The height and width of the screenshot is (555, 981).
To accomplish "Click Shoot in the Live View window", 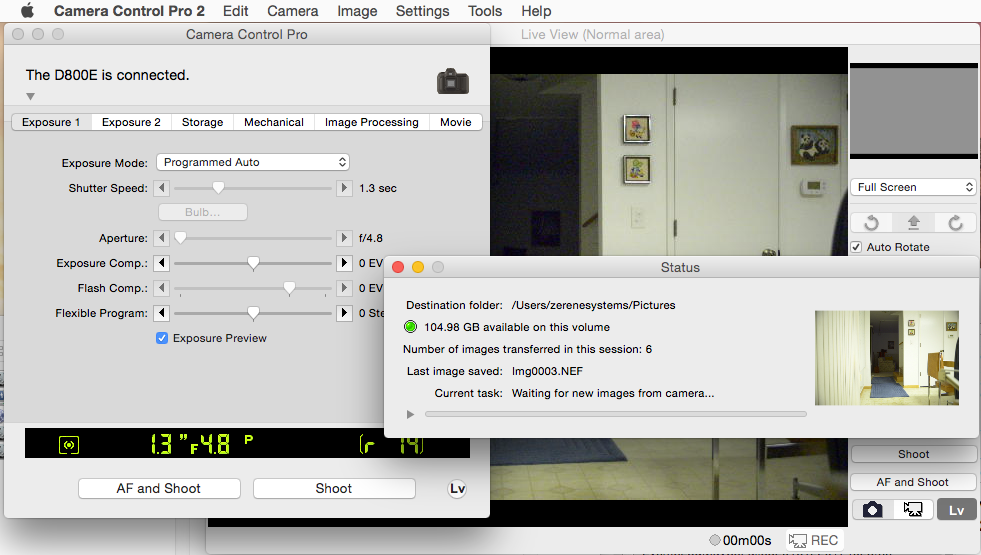I will pos(913,454).
